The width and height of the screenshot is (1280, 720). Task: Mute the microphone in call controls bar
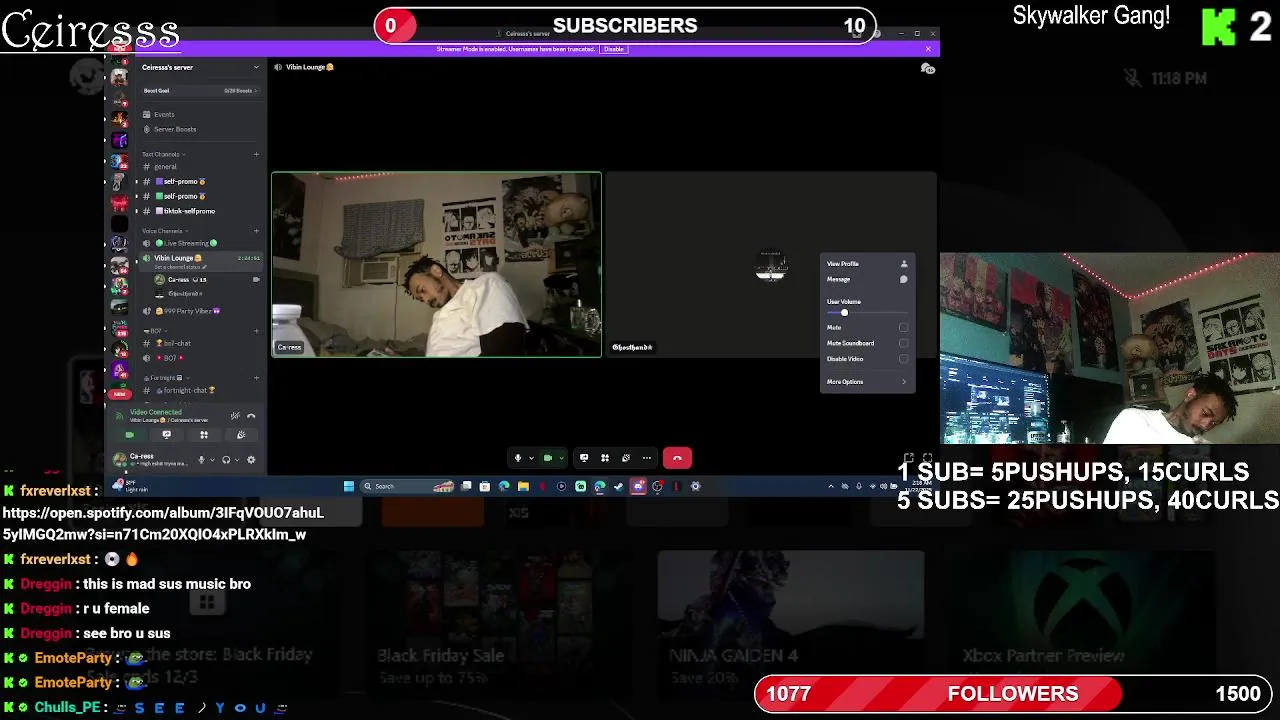(518, 458)
